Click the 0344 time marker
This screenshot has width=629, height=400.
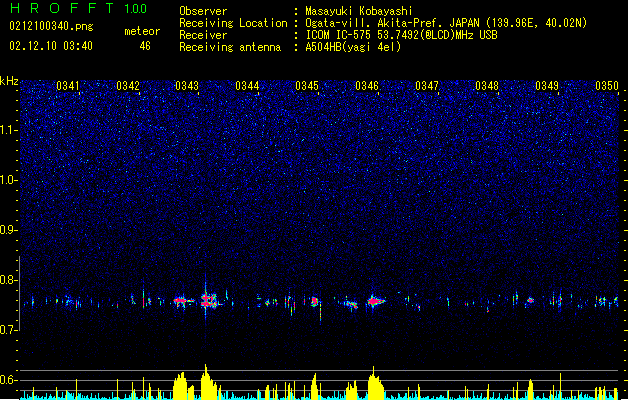click(x=247, y=86)
